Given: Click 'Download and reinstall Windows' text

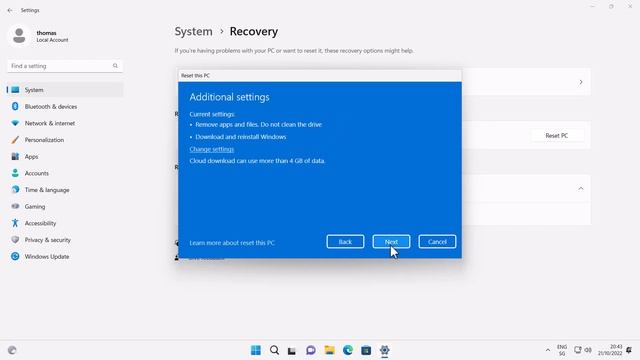Looking at the screenshot, I should tap(240, 137).
